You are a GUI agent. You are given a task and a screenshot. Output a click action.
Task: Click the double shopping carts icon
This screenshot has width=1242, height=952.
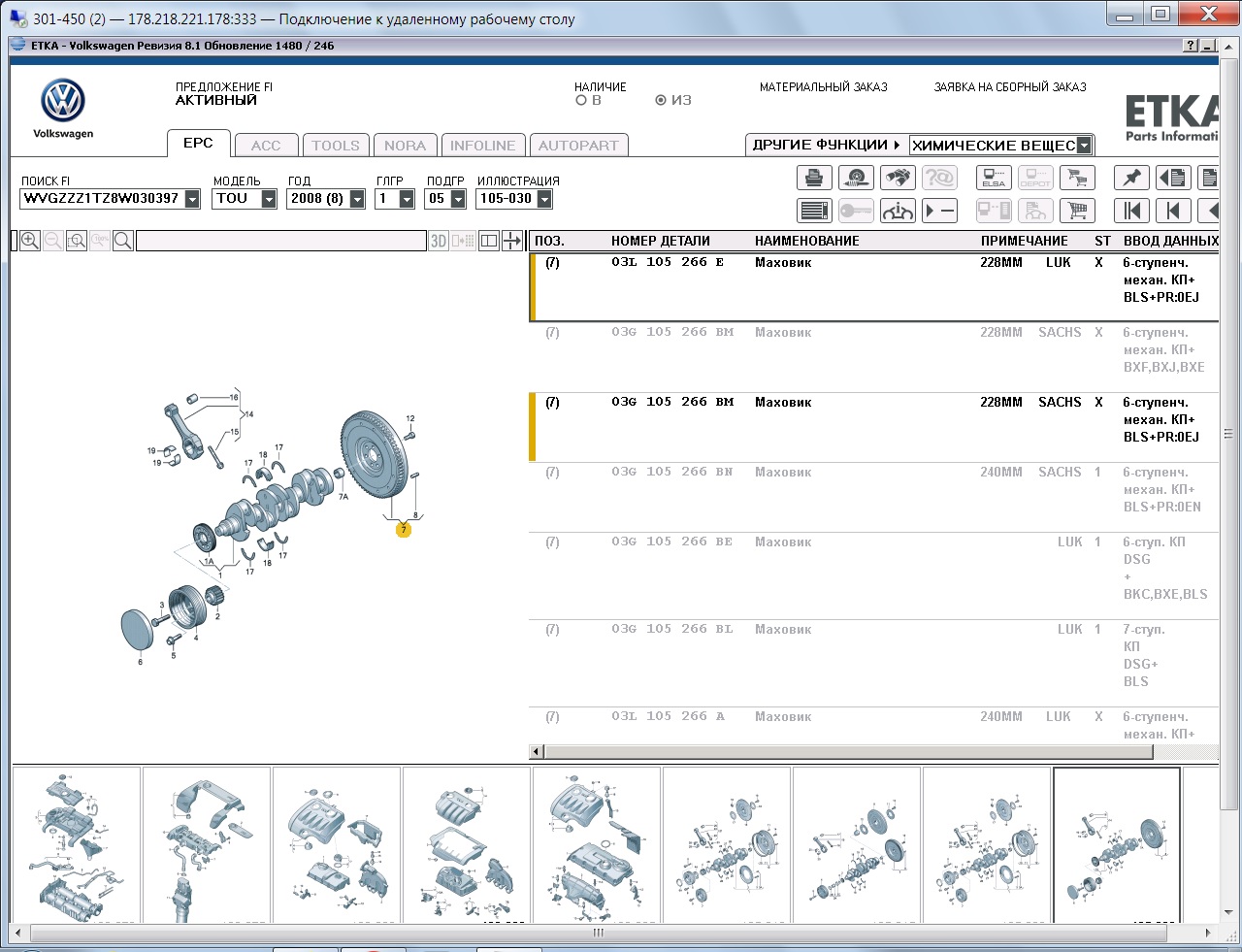click(1077, 178)
